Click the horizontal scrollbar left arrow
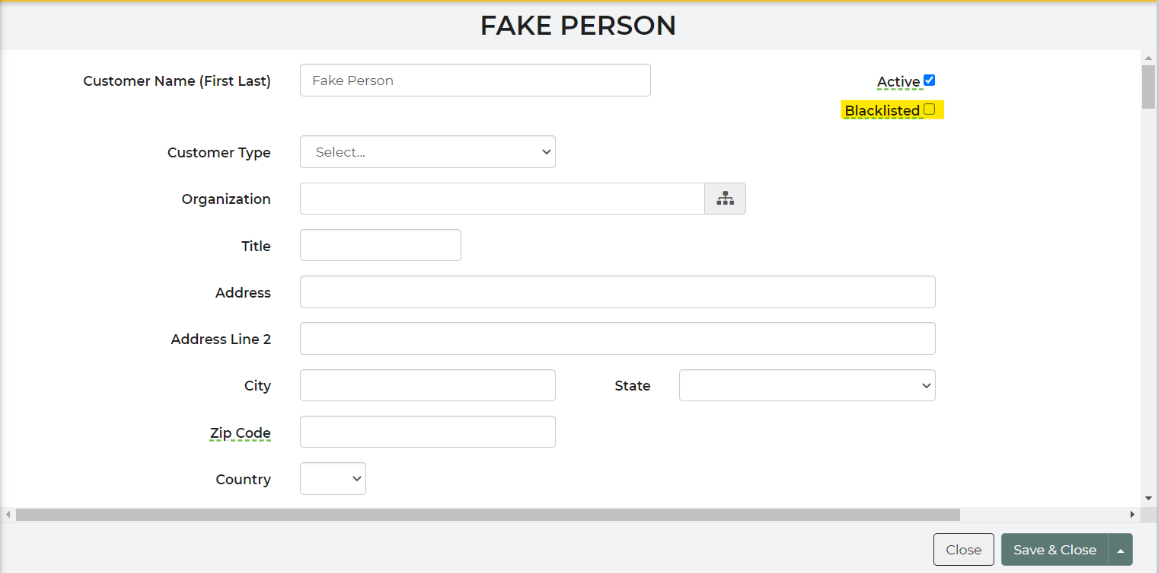This screenshot has height=573, width=1159. [7, 514]
